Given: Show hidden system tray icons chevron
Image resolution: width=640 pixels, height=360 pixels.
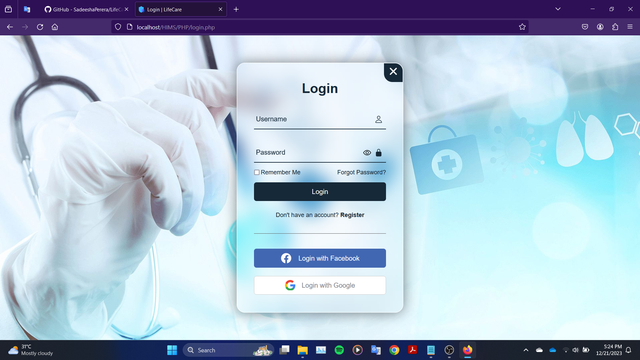Looking at the screenshot, I should click(x=526, y=350).
